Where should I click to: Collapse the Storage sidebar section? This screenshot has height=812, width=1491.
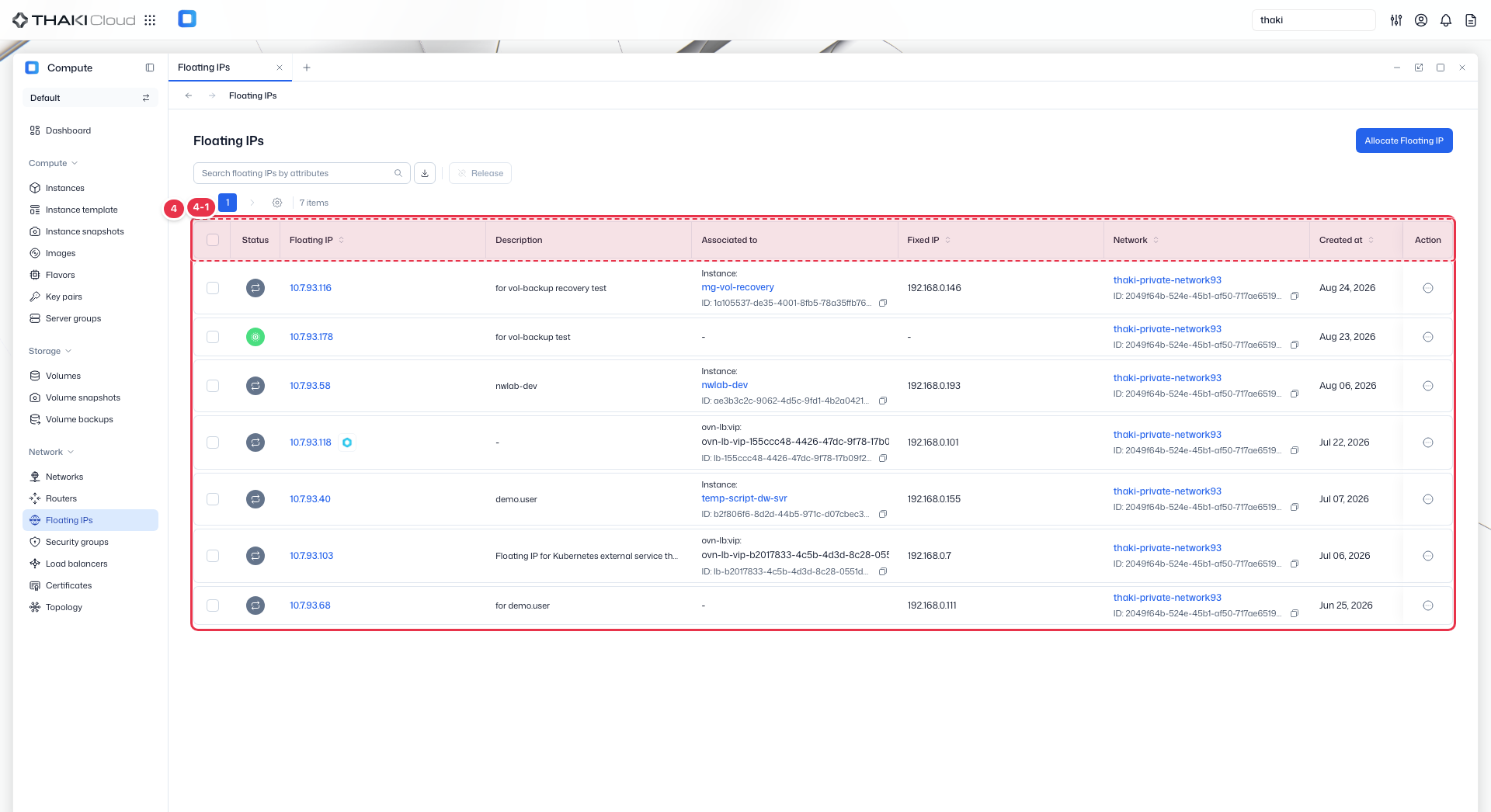50,351
